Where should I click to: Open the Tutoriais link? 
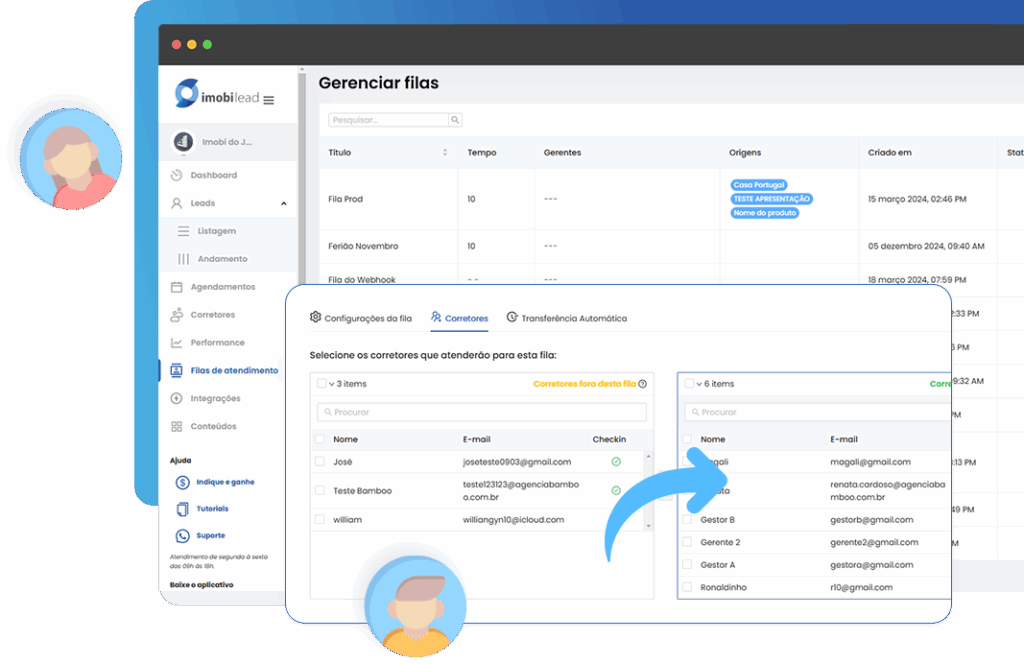[x=212, y=509]
